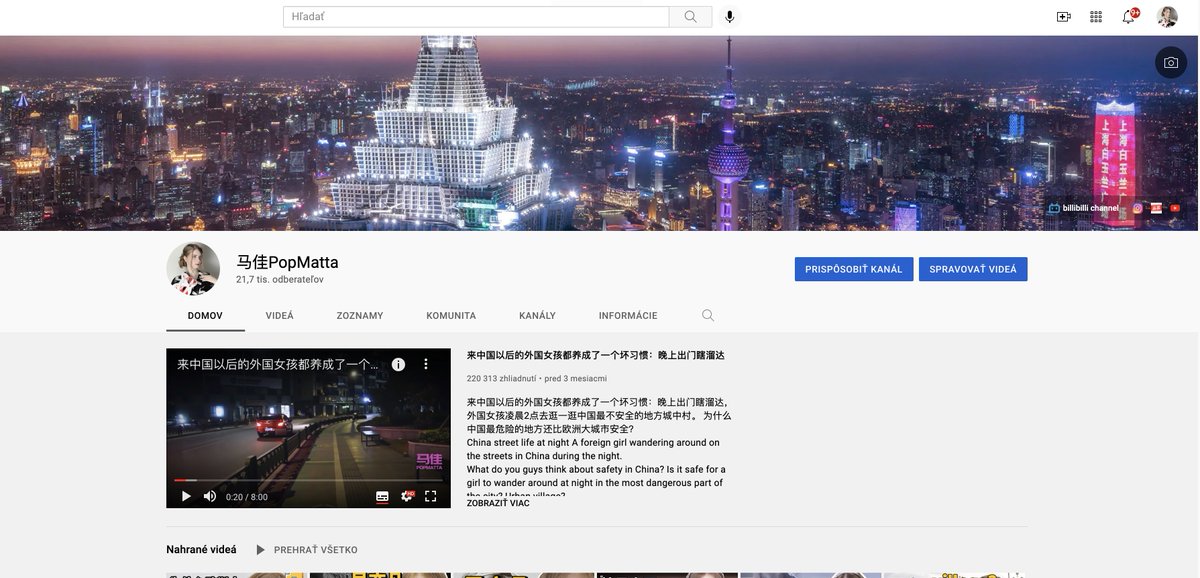Click the Nahrané videá section heading
The height and width of the screenshot is (578, 1200).
pos(201,550)
